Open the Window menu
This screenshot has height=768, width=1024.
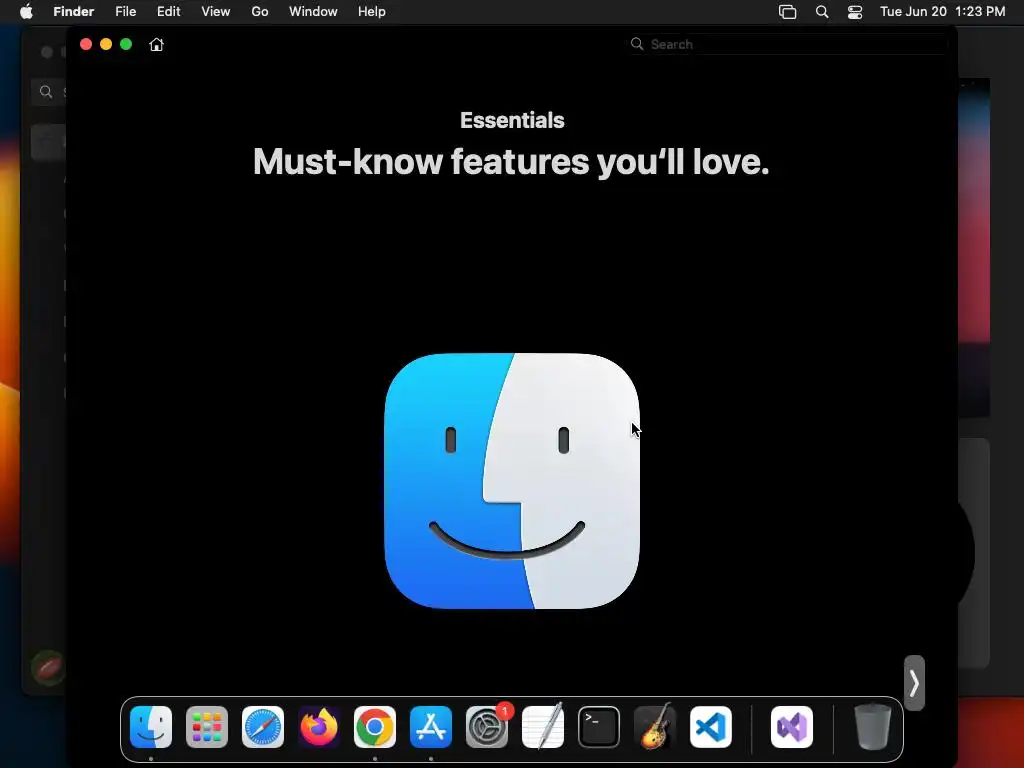(313, 11)
